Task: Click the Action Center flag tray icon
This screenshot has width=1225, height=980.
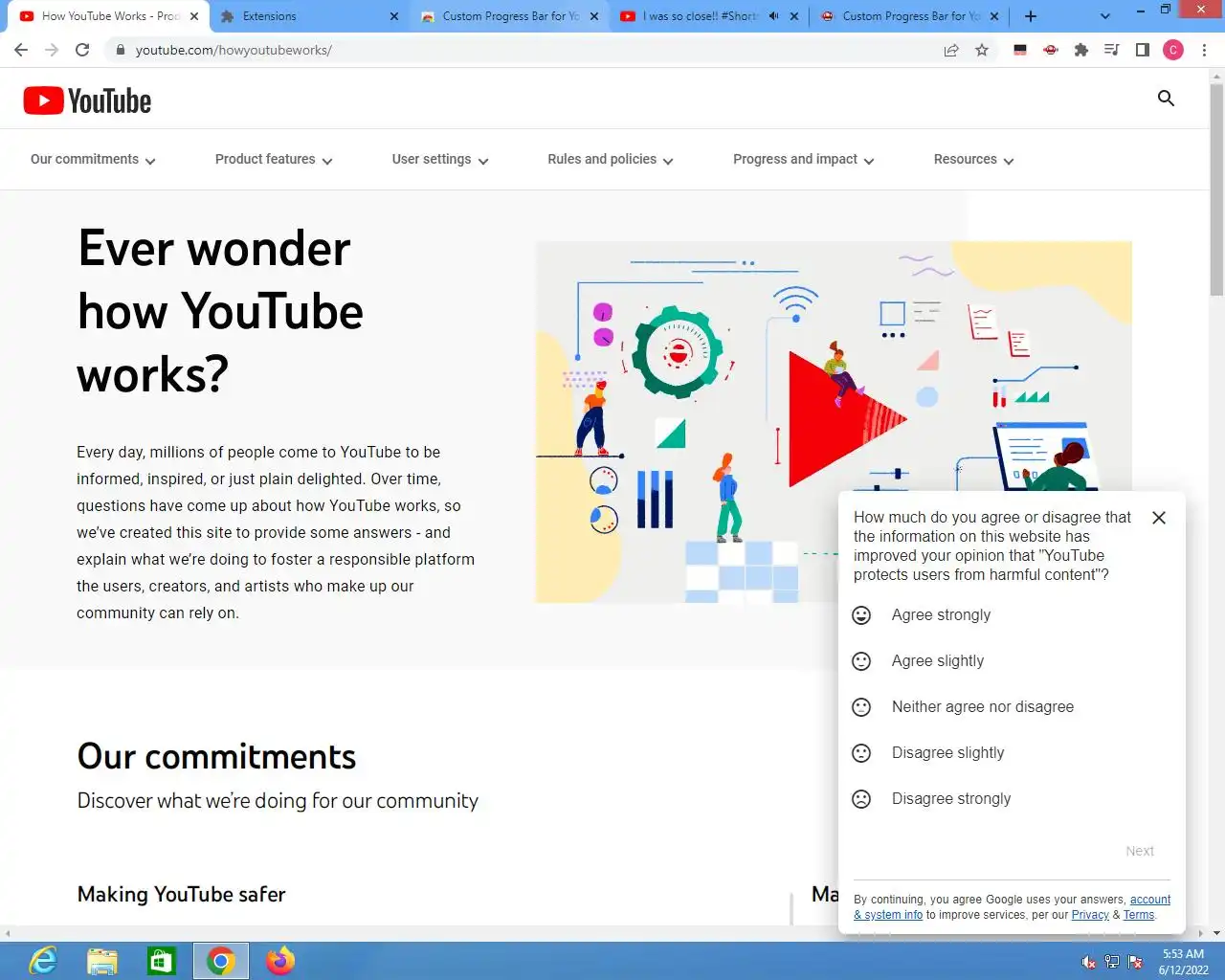Action: pos(1136,962)
